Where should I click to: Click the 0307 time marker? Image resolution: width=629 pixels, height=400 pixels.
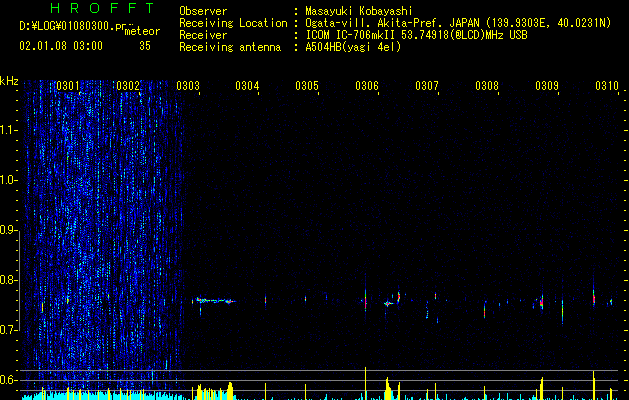pyautogui.click(x=427, y=86)
